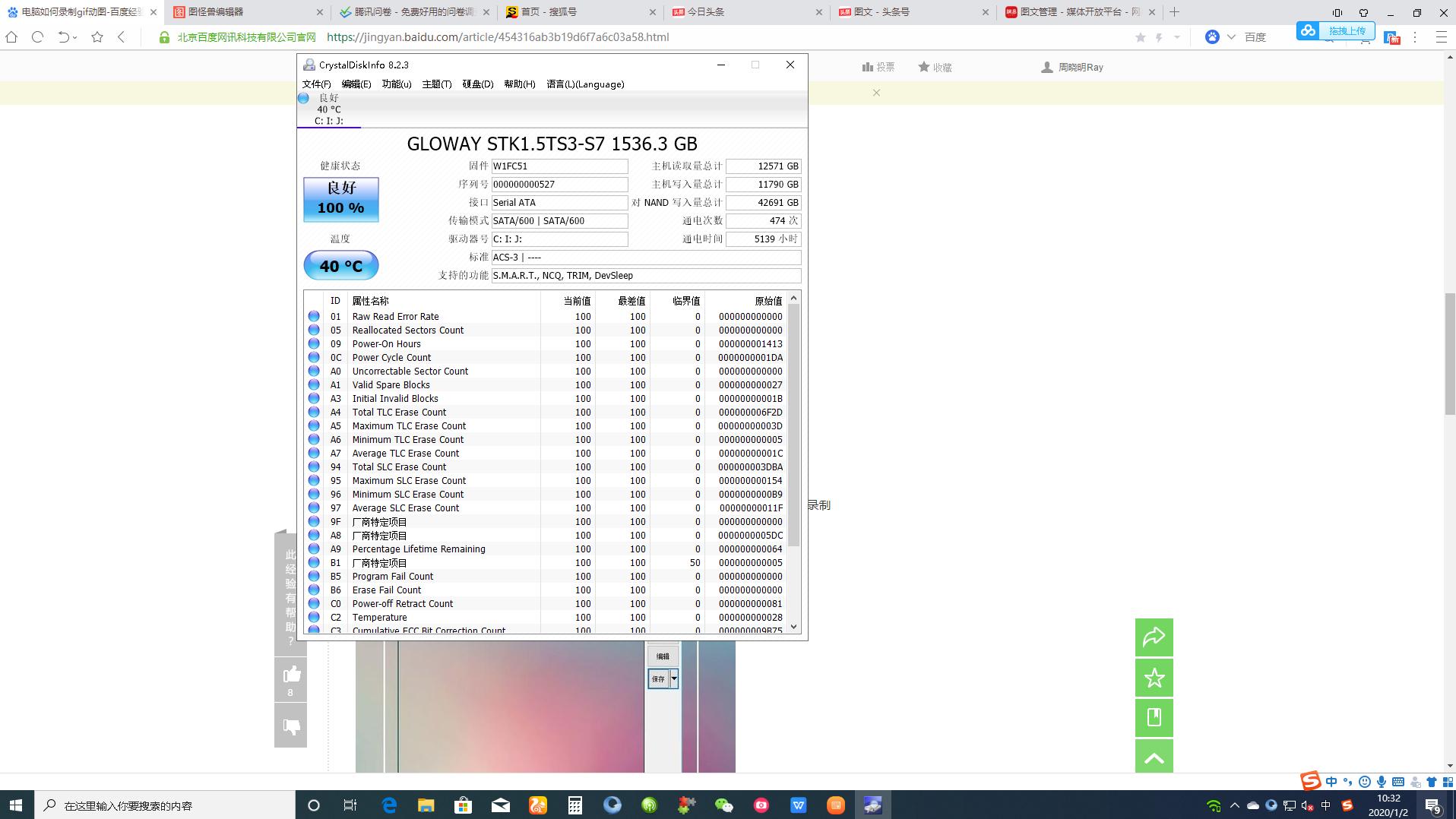Click the 收藏 link on the page
This screenshot has height=819, width=1456.
tap(935, 67)
